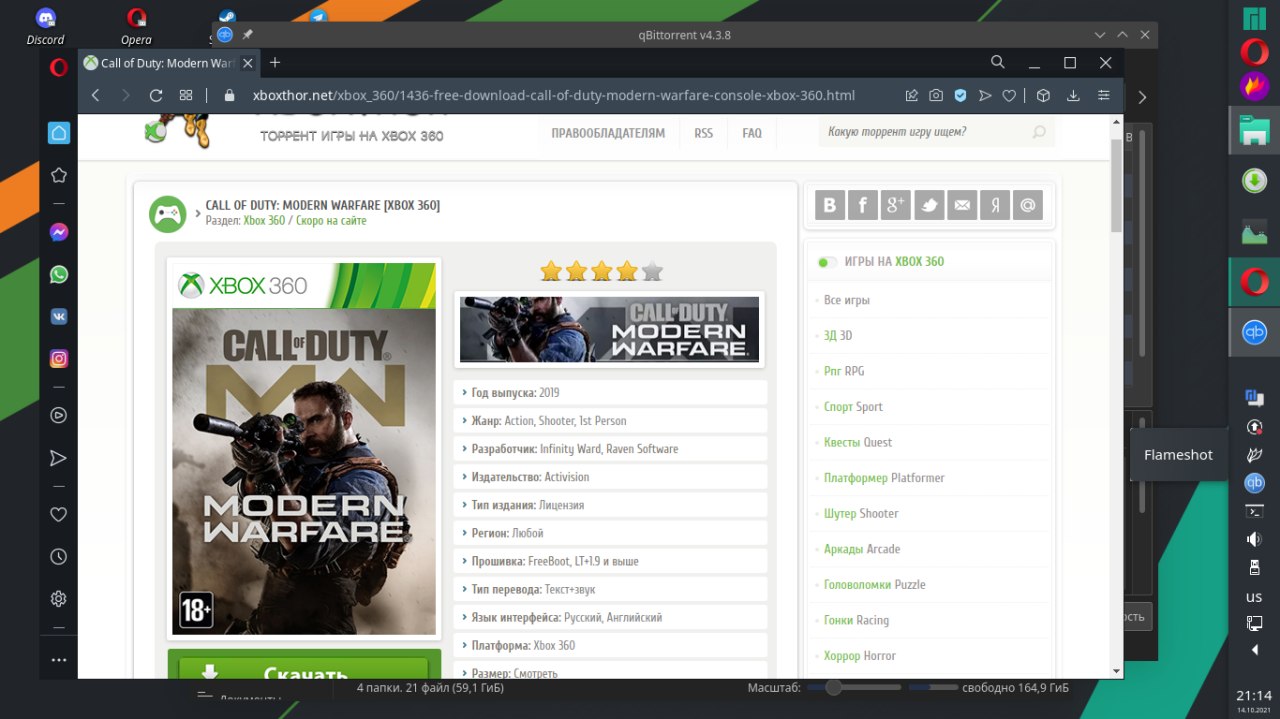Toggle ИГРЫ НА XBOX 360 switch

pyautogui.click(x=826, y=262)
